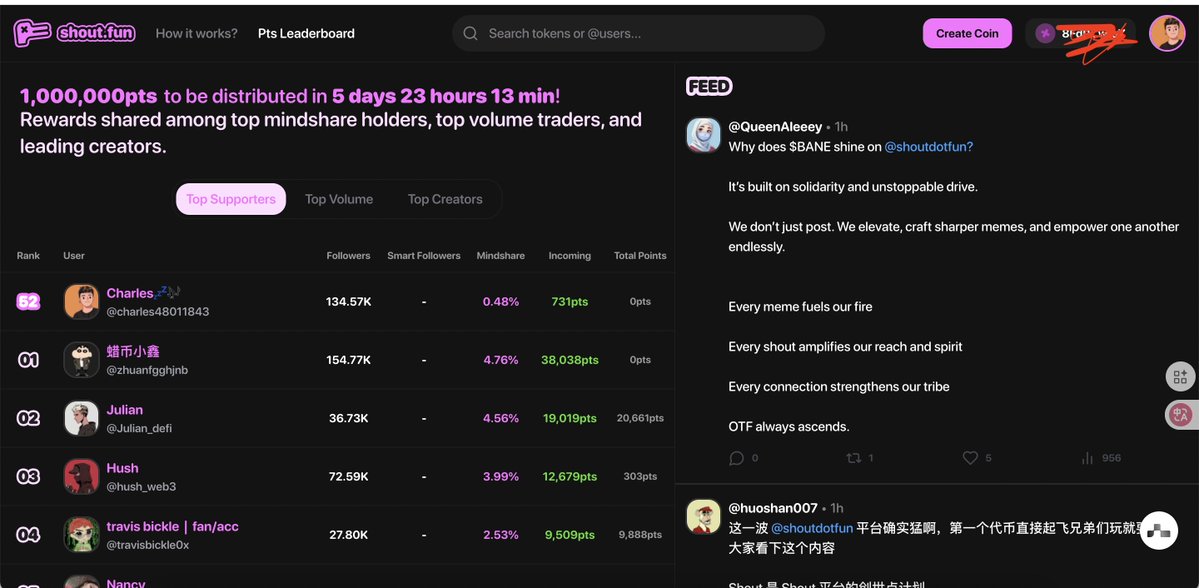
Task: Open Hush's user name link
Action: [x=122, y=468]
